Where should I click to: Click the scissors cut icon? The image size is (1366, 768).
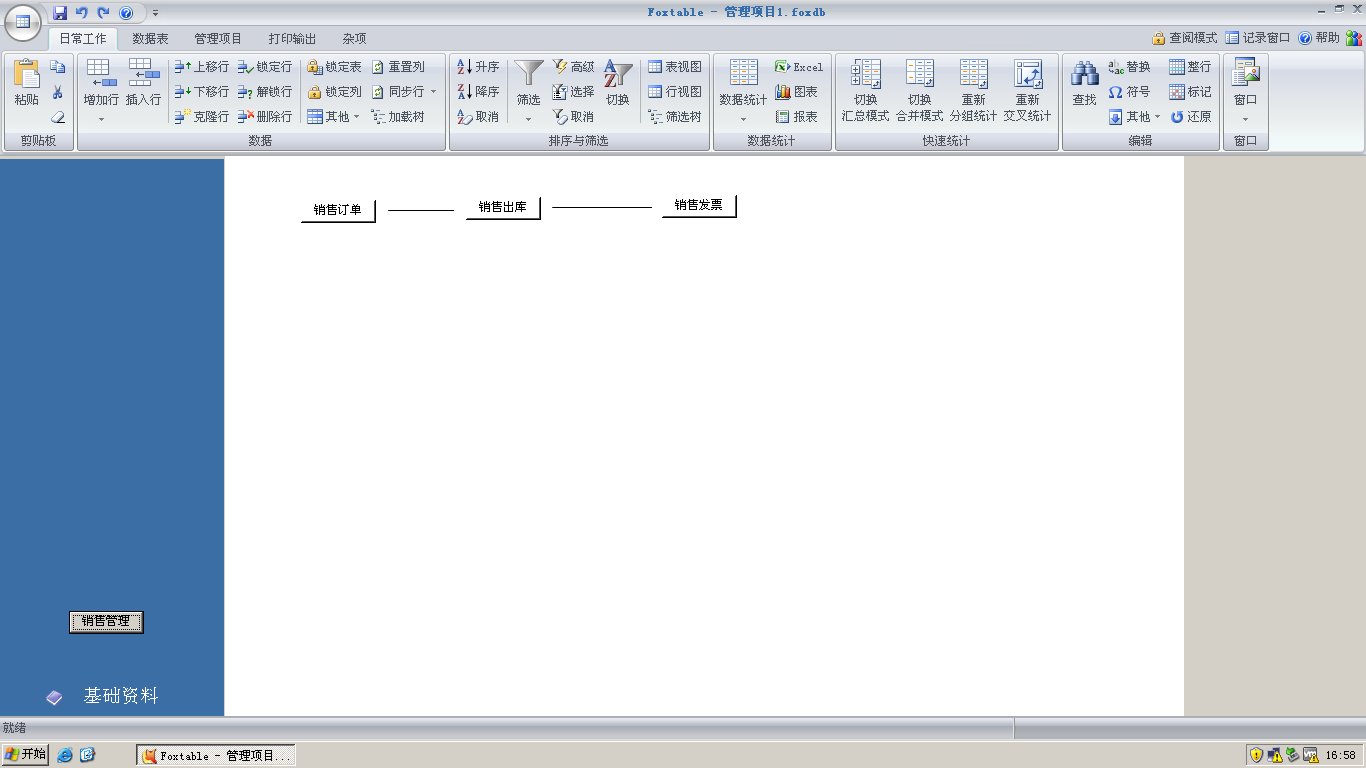coord(58,92)
